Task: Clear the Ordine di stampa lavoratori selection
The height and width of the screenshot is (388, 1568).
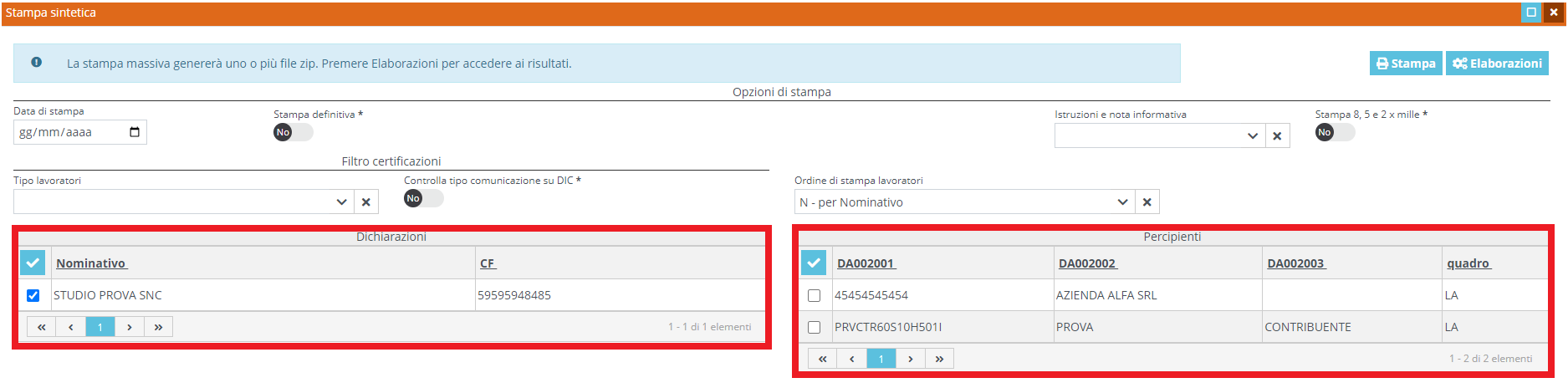Action: point(1147,202)
